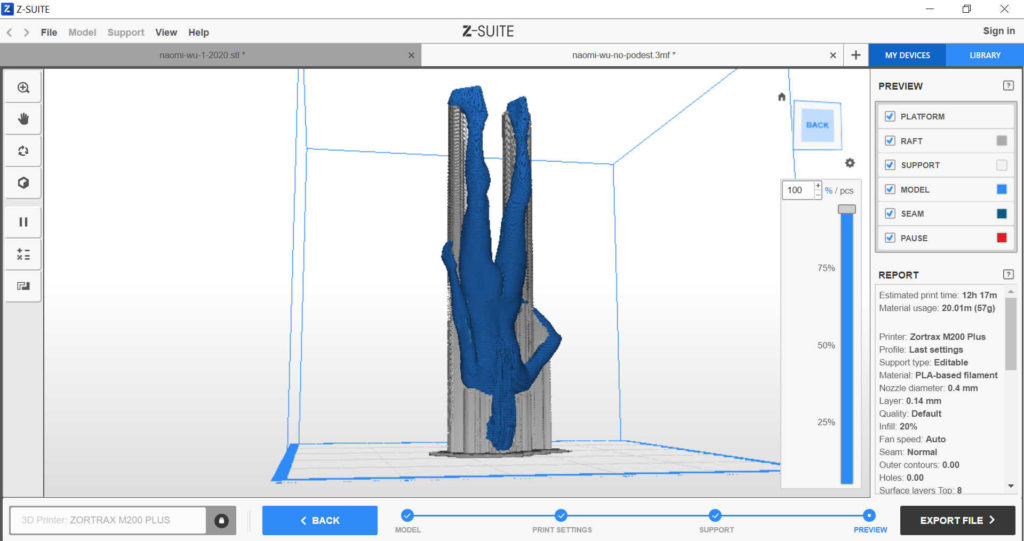Go back with the left arrow
Screen dimensions: 1024x541
[9, 32]
